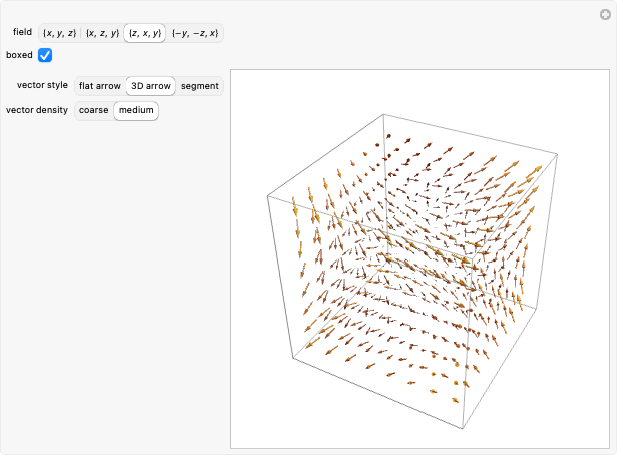The image size is (617, 456).
Task: Select the {z, x, y} field setting
Action: pyautogui.click(x=144, y=33)
